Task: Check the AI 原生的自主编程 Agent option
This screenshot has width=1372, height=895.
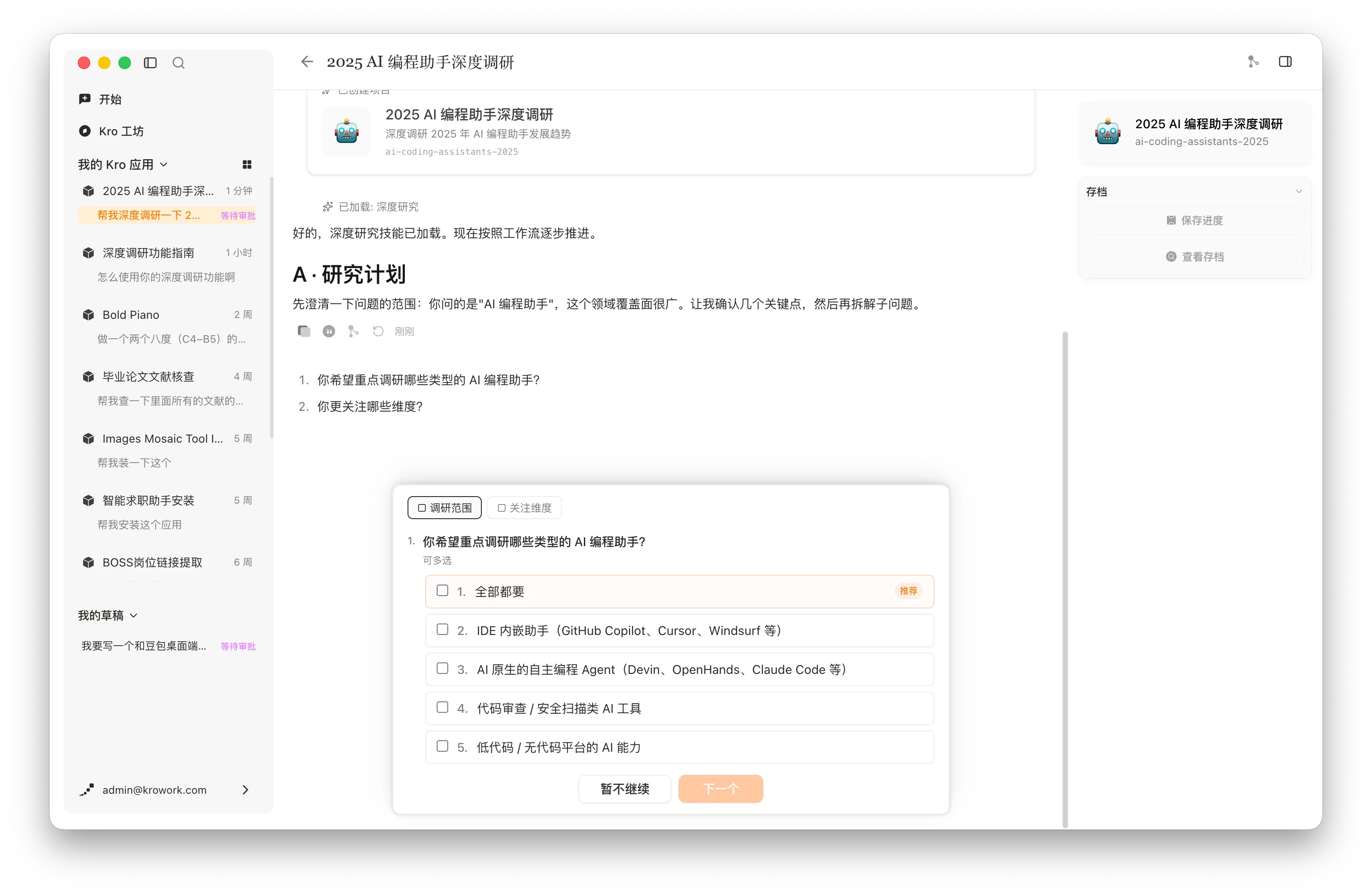Action: click(442, 668)
